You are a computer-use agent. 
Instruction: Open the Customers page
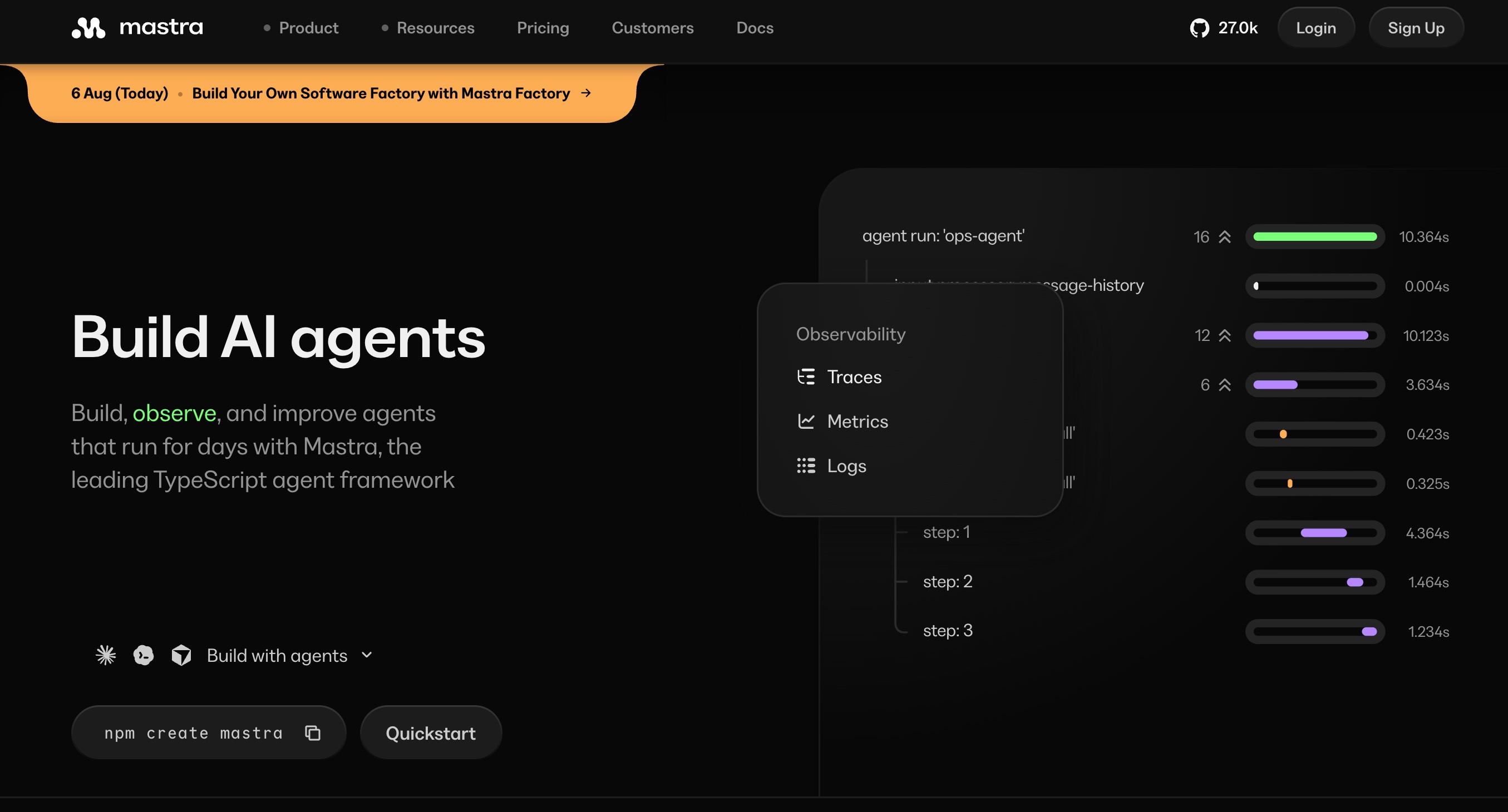(x=652, y=28)
